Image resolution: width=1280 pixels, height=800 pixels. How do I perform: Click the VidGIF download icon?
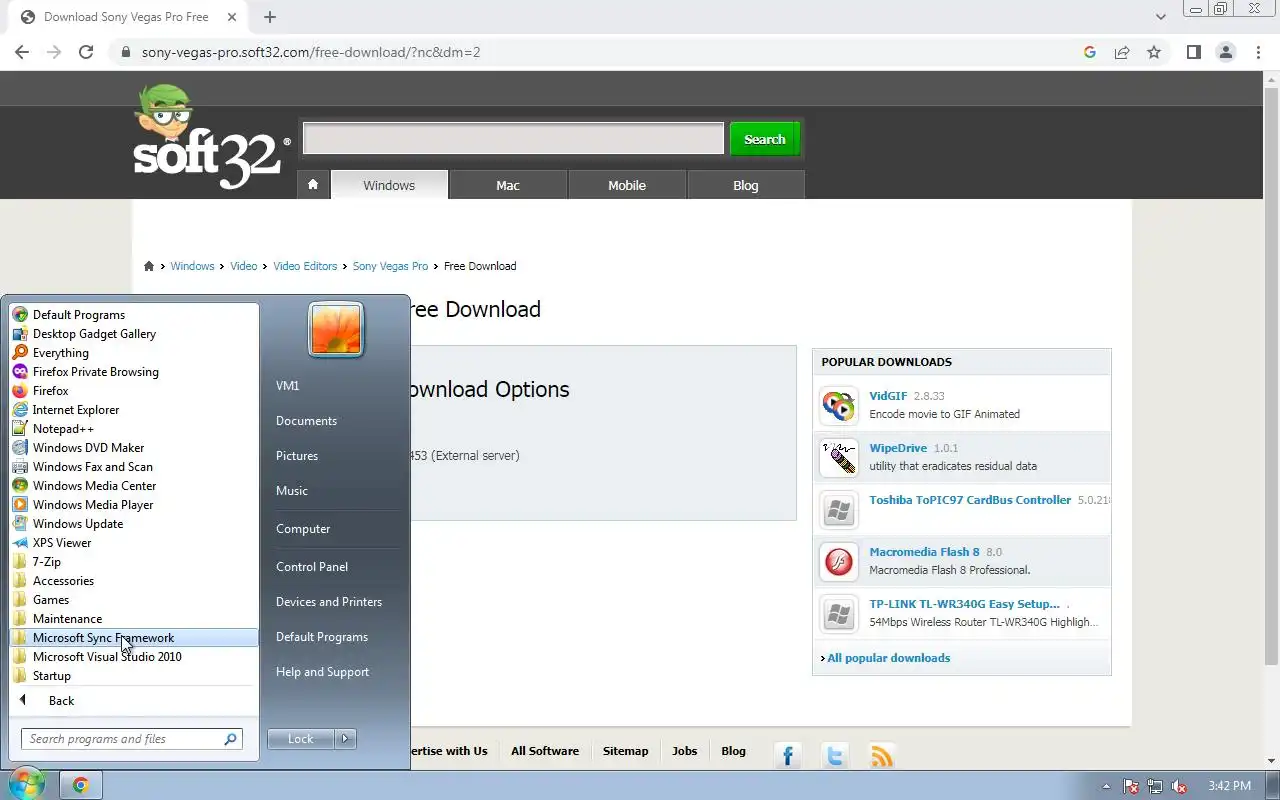coord(839,405)
